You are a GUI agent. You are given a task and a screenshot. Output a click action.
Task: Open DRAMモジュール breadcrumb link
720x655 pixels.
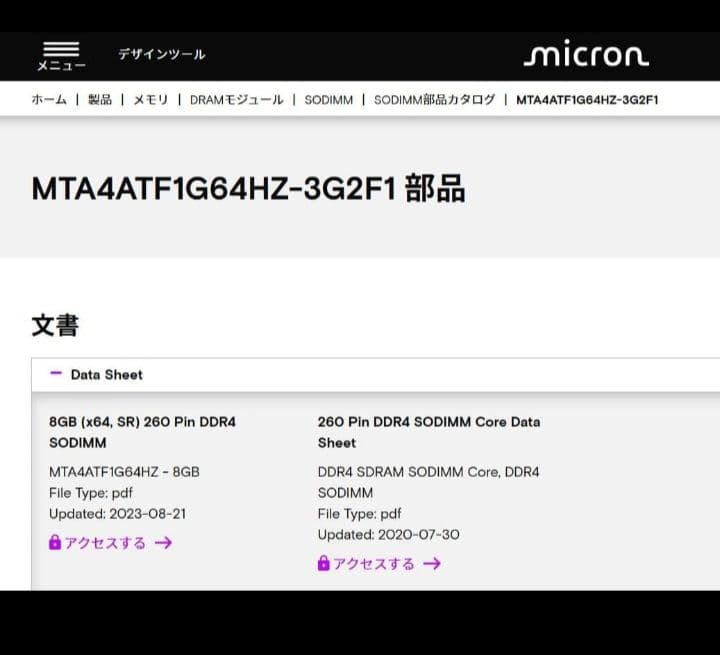click(236, 100)
